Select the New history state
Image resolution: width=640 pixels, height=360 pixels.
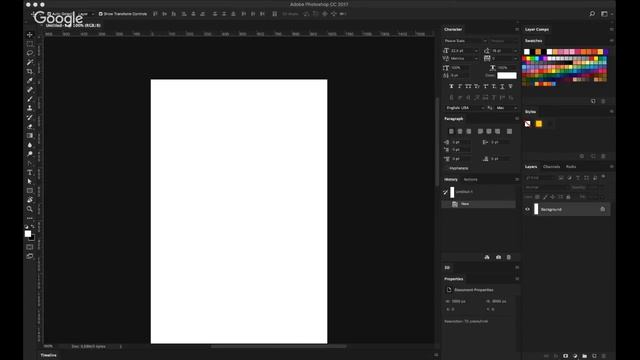point(479,204)
